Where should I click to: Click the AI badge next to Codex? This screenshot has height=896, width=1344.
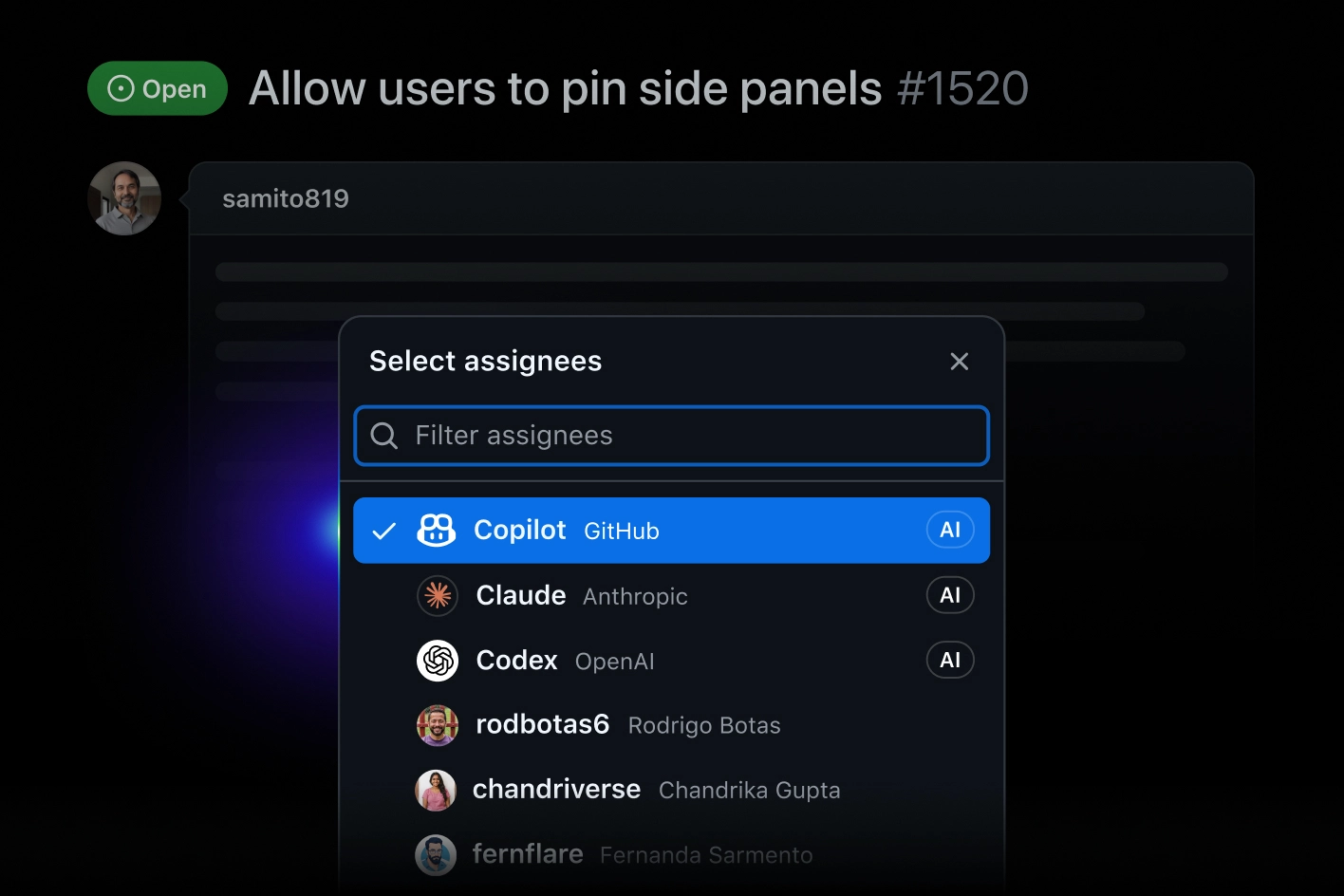click(x=950, y=660)
